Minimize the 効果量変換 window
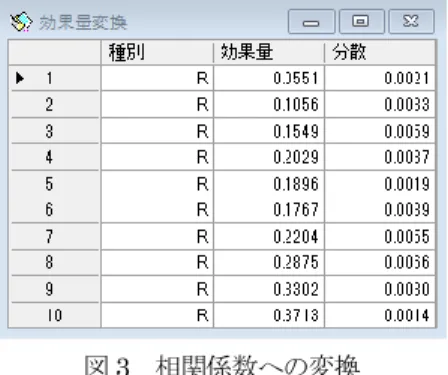This screenshot has height=375, width=448. click(x=311, y=22)
